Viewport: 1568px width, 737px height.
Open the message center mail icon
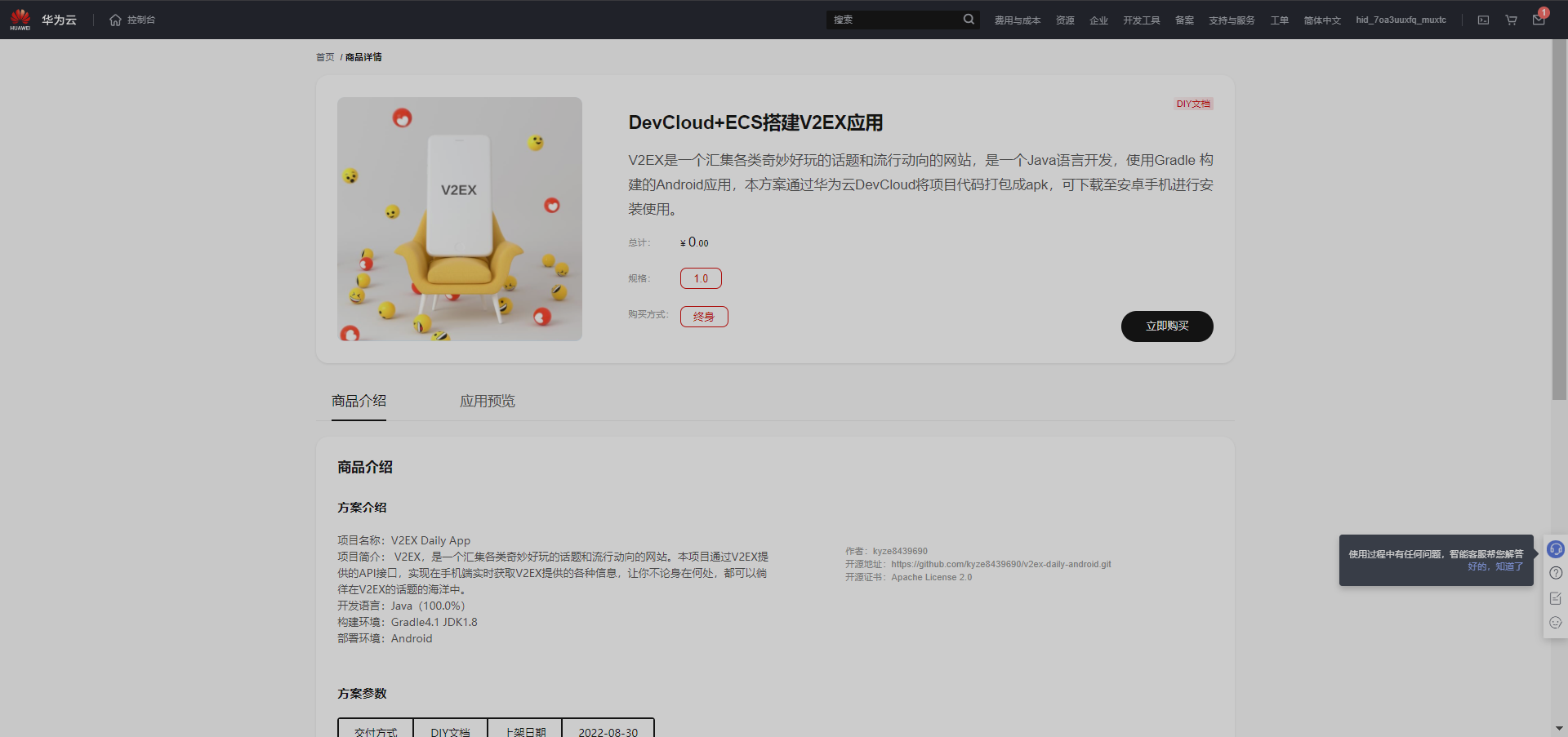click(1539, 20)
